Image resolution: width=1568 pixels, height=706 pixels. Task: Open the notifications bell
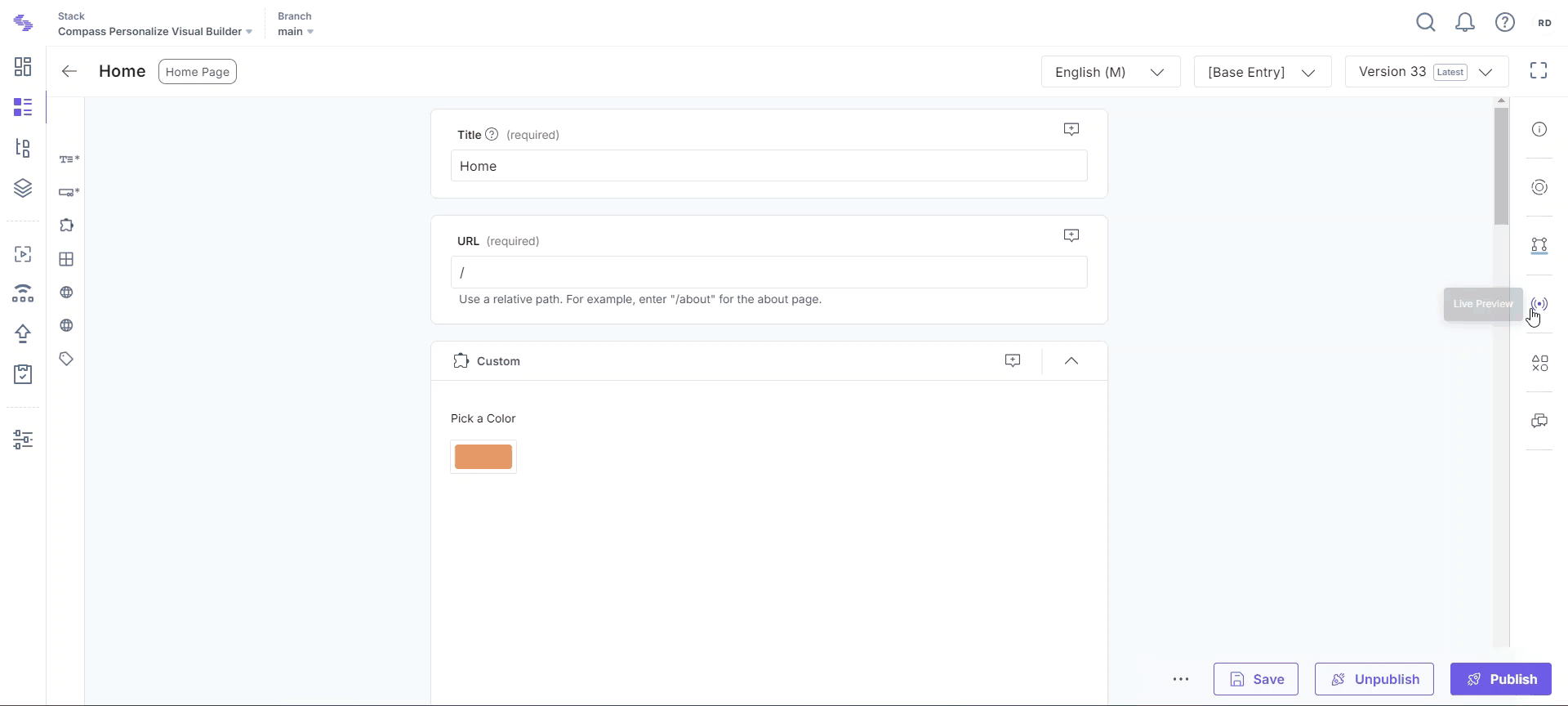click(1465, 23)
